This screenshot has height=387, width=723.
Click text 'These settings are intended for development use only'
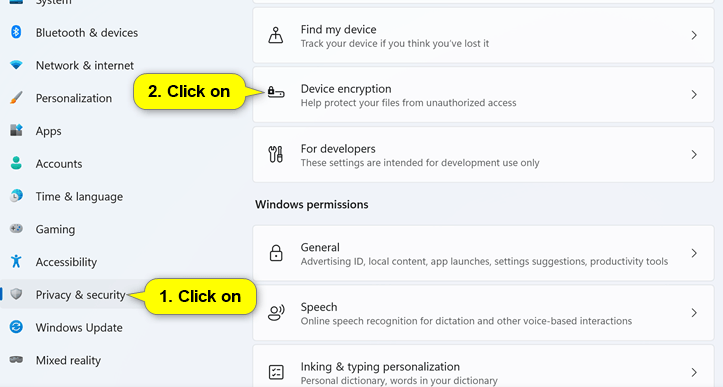point(420,162)
